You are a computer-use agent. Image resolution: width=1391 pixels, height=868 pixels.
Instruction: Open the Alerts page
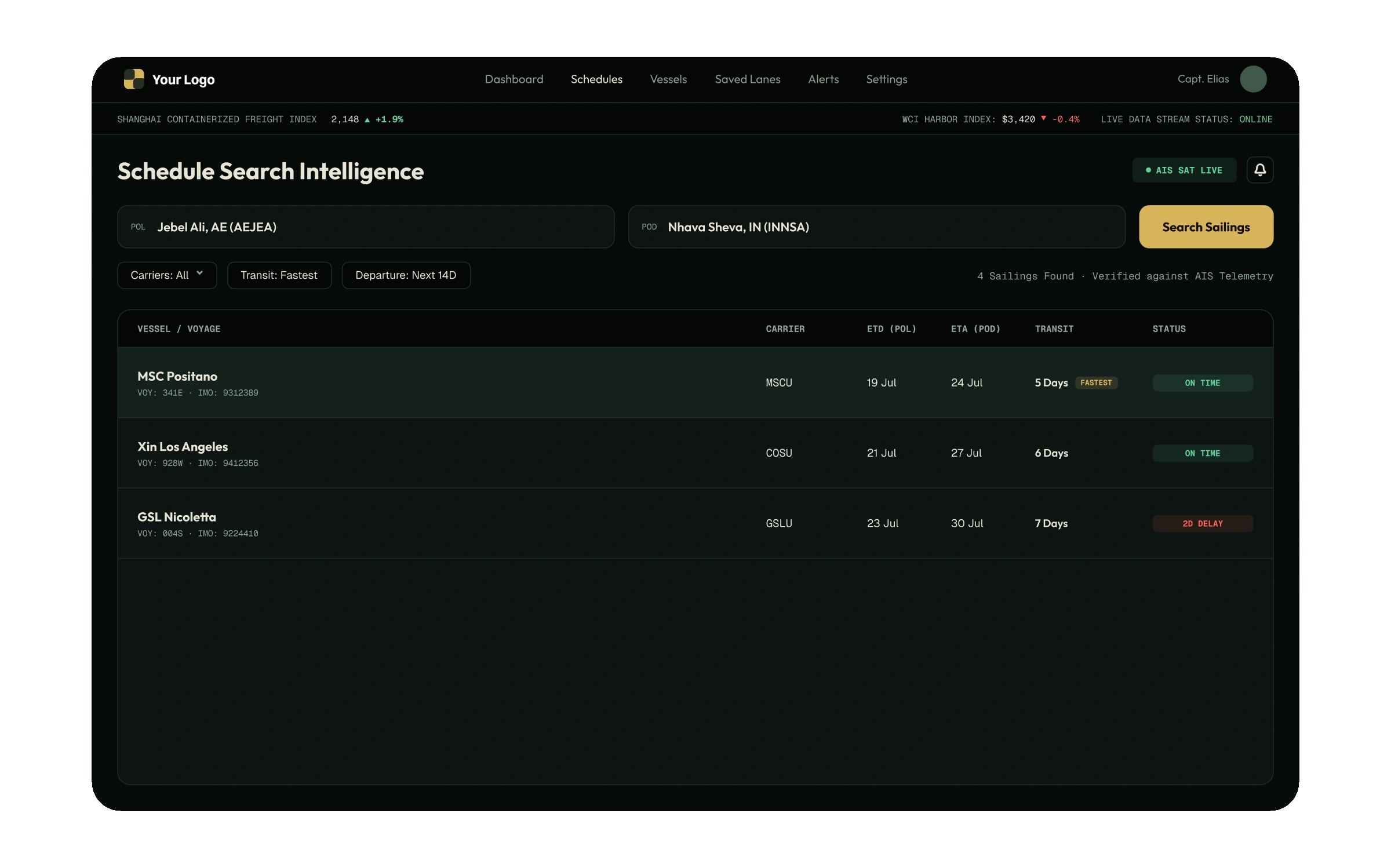824,79
